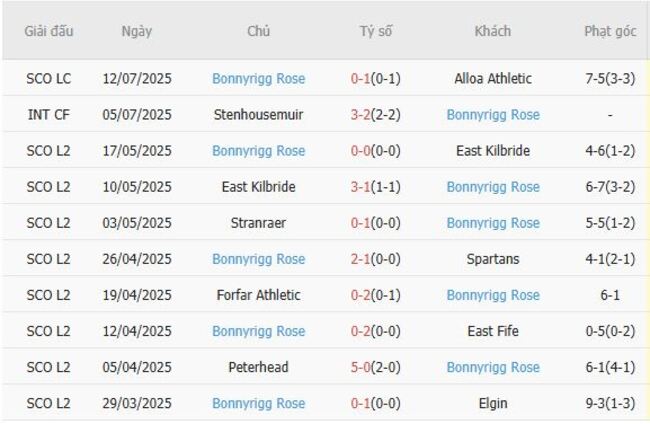The width and height of the screenshot is (650, 424).
Task: Click Bonnyrigg Rose in the 12/07/2025 row
Action: [258, 79]
